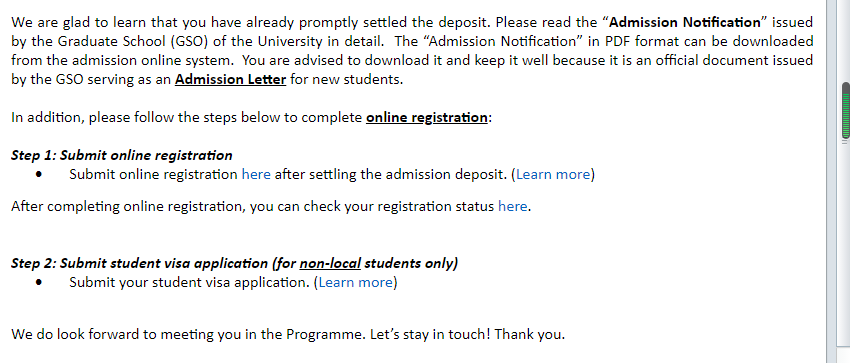Click the underlined 'Admission Letter' text
Image resolution: width=850 pixels, height=363 pixels.
[x=230, y=80]
